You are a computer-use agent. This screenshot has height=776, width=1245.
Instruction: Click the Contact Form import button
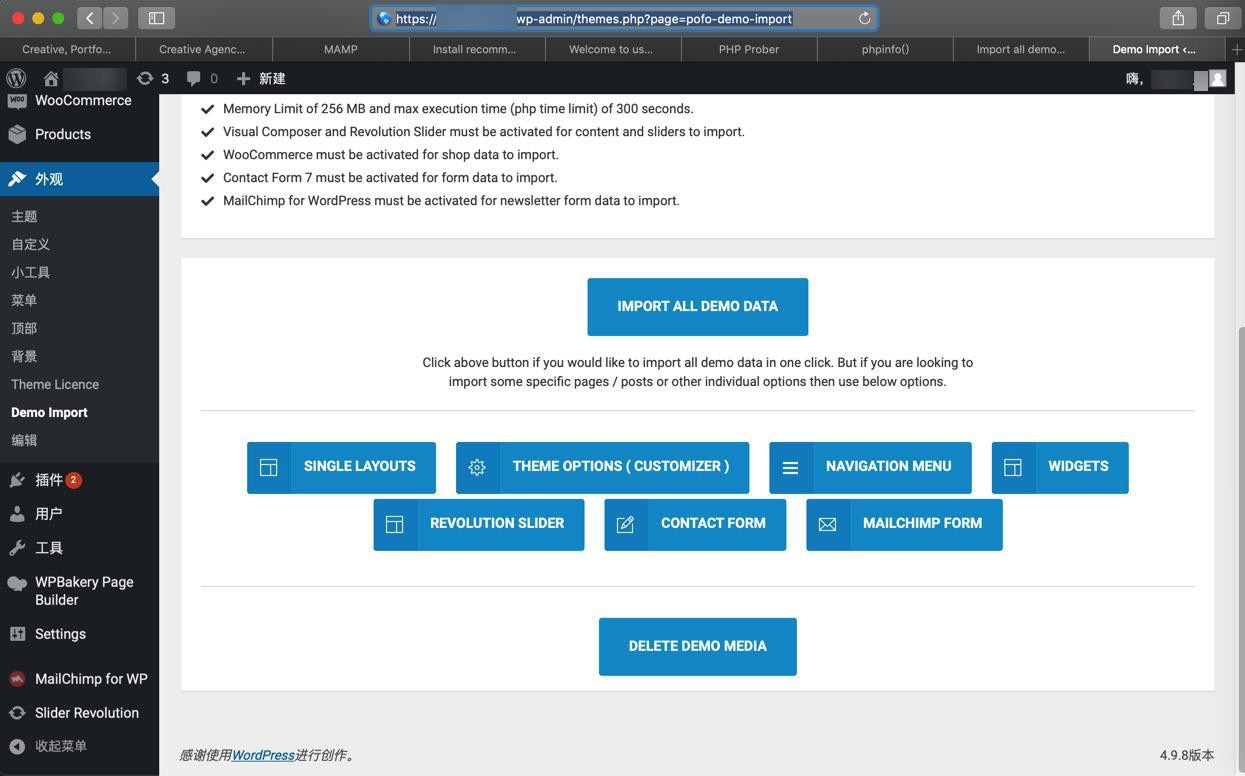tap(695, 524)
